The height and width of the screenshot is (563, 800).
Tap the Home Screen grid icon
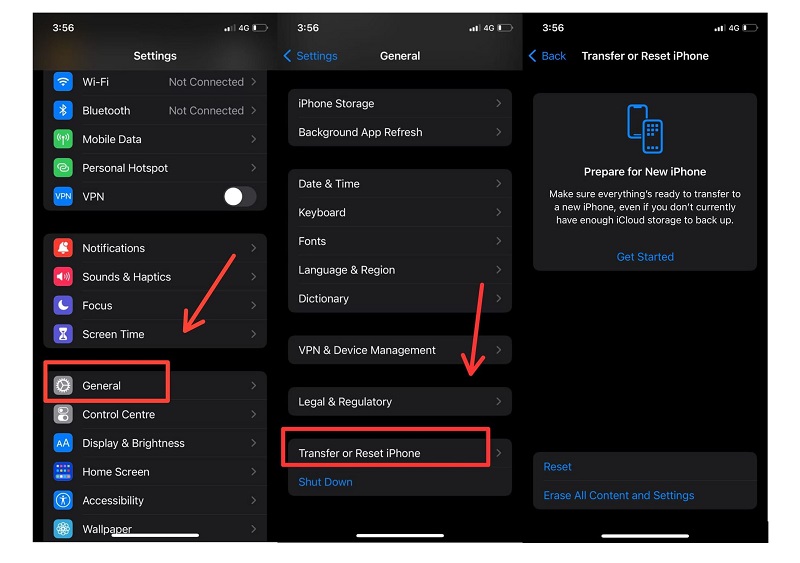click(x=63, y=472)
